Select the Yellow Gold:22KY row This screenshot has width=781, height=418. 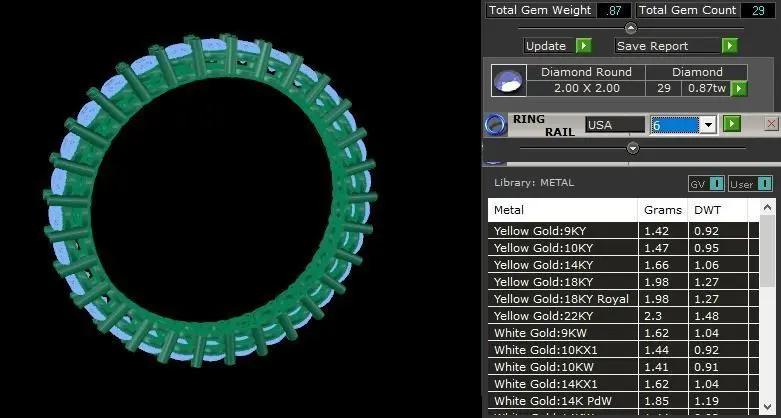click(623, 316)
